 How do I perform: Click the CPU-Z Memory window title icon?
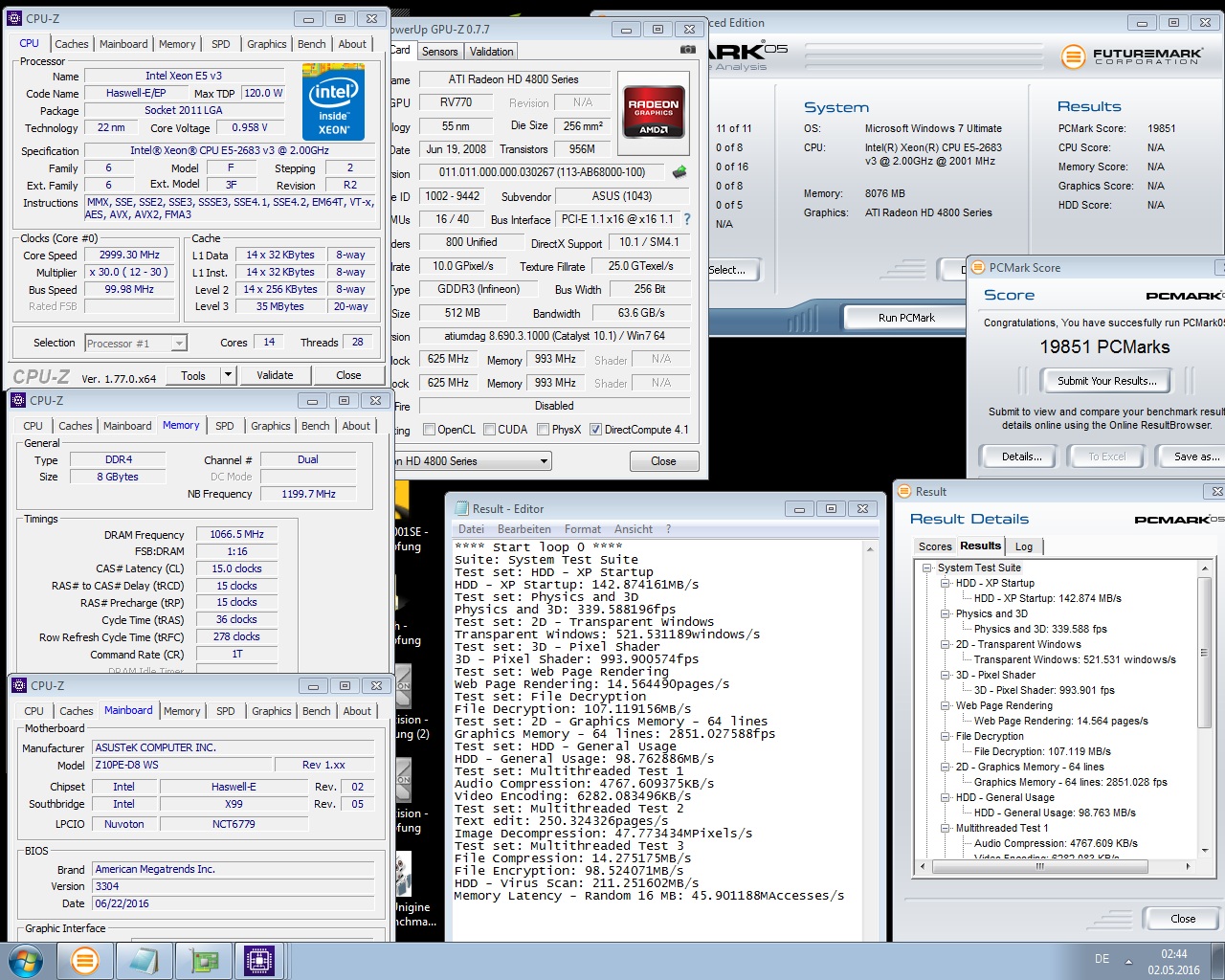point(18,400)
